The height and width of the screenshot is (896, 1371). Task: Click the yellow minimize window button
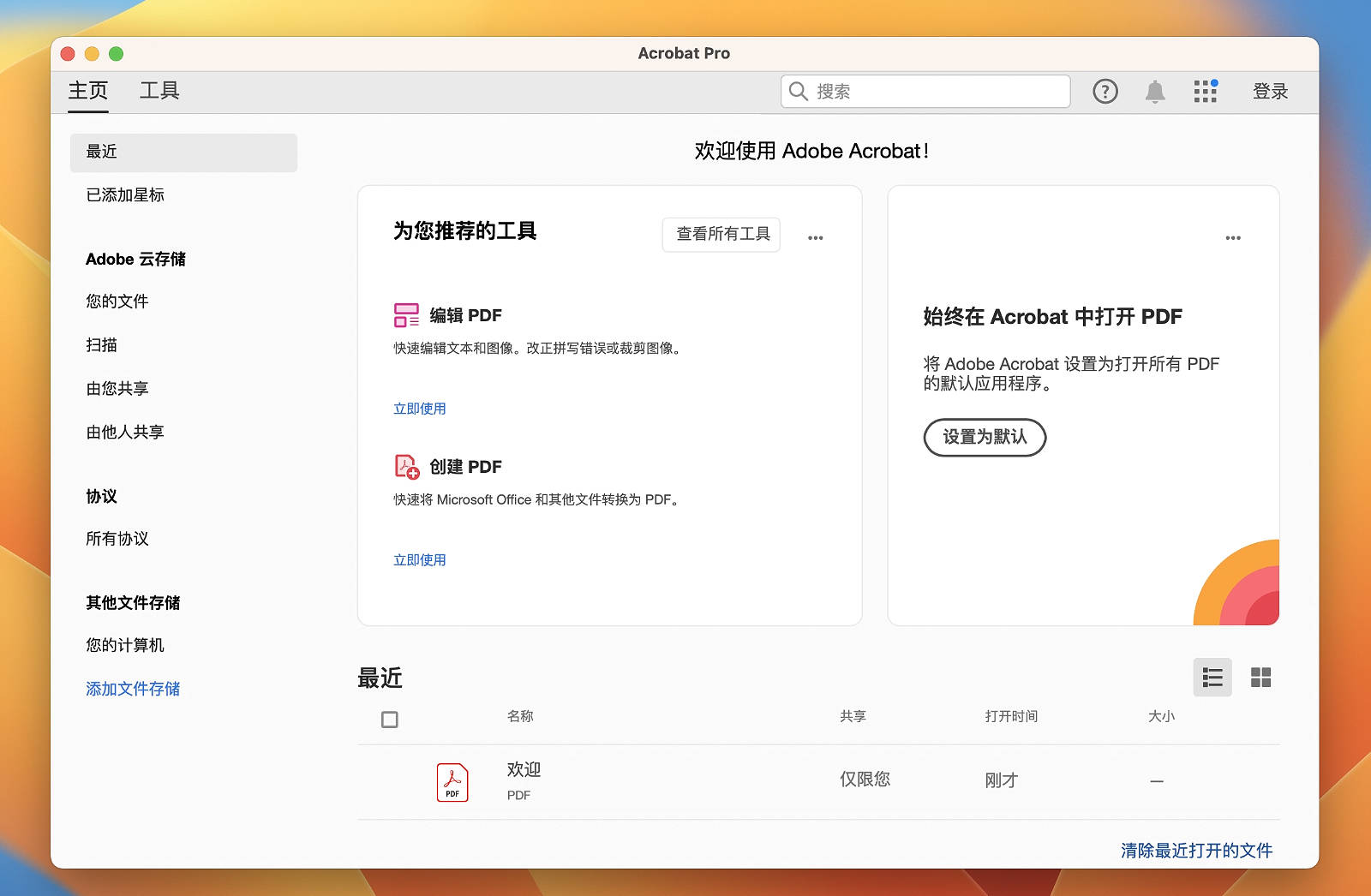click(x=92, y=54)
